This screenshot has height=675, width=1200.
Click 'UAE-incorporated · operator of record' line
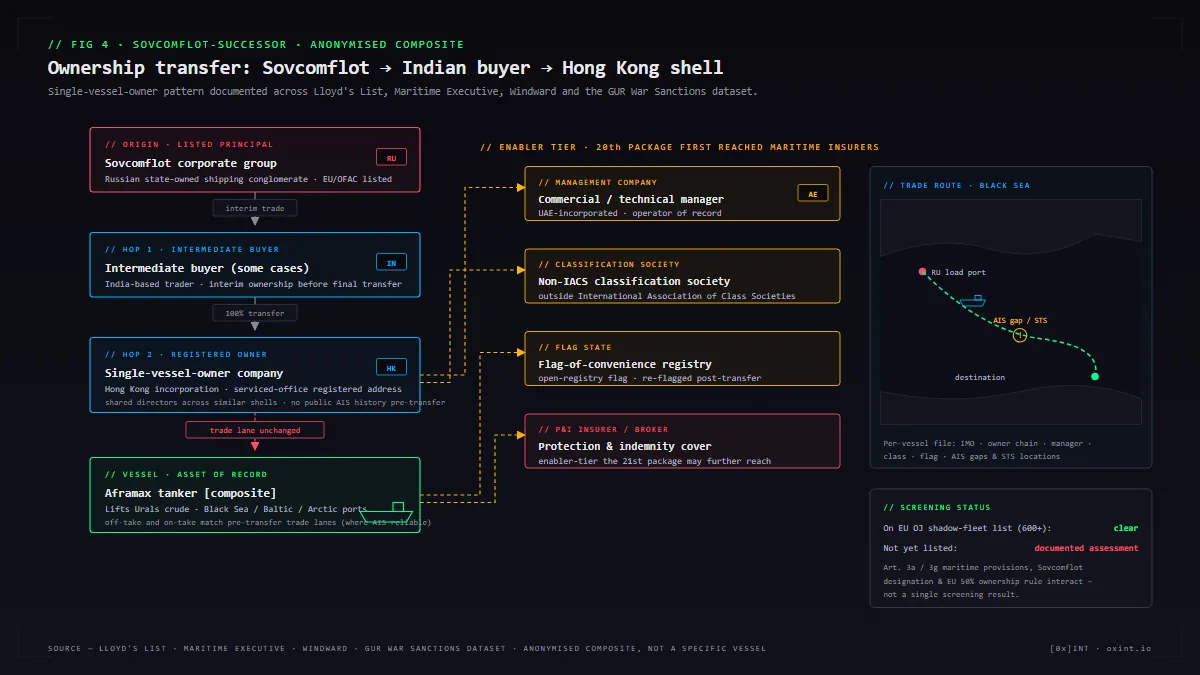tap(630, 214)
